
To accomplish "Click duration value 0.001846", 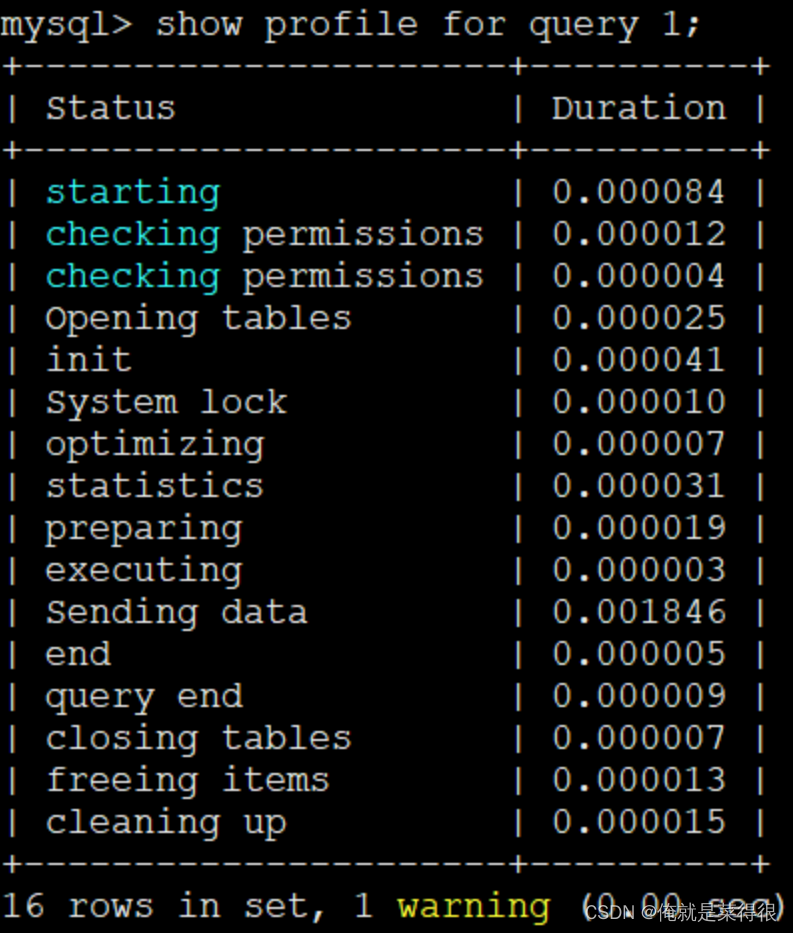I will pos(639,612).
